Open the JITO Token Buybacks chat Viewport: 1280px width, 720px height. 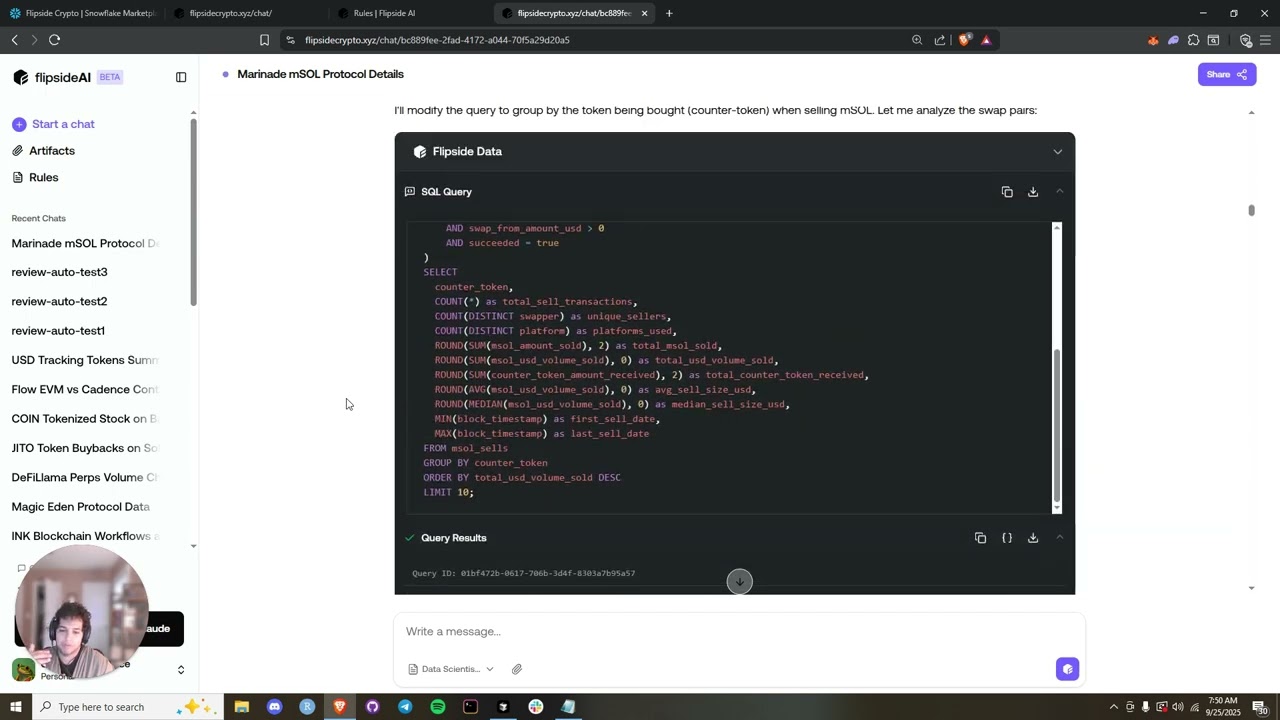point(85,448)
